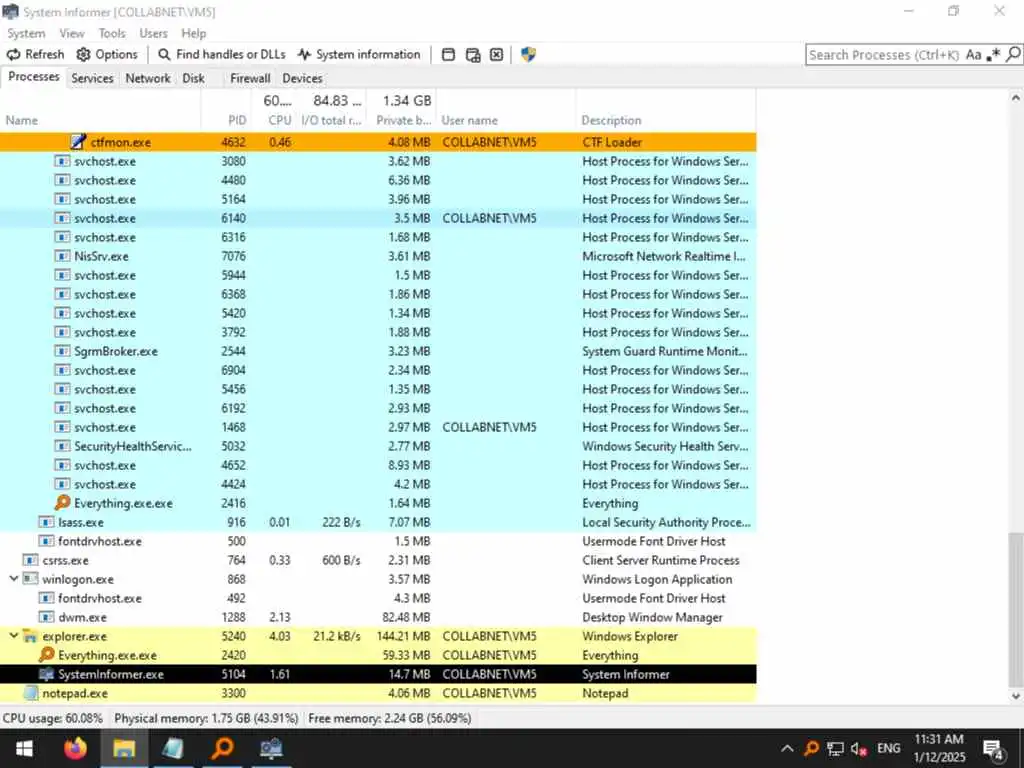Open the Options gear button
Screen dimensions: 1024x768
[107, 54]
